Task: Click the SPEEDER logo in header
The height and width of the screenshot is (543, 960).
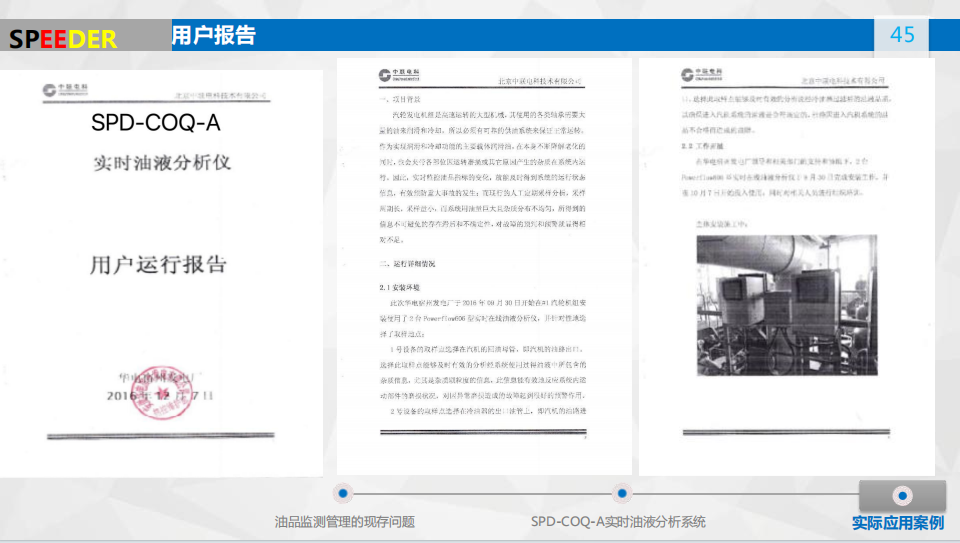Action: 63,39
